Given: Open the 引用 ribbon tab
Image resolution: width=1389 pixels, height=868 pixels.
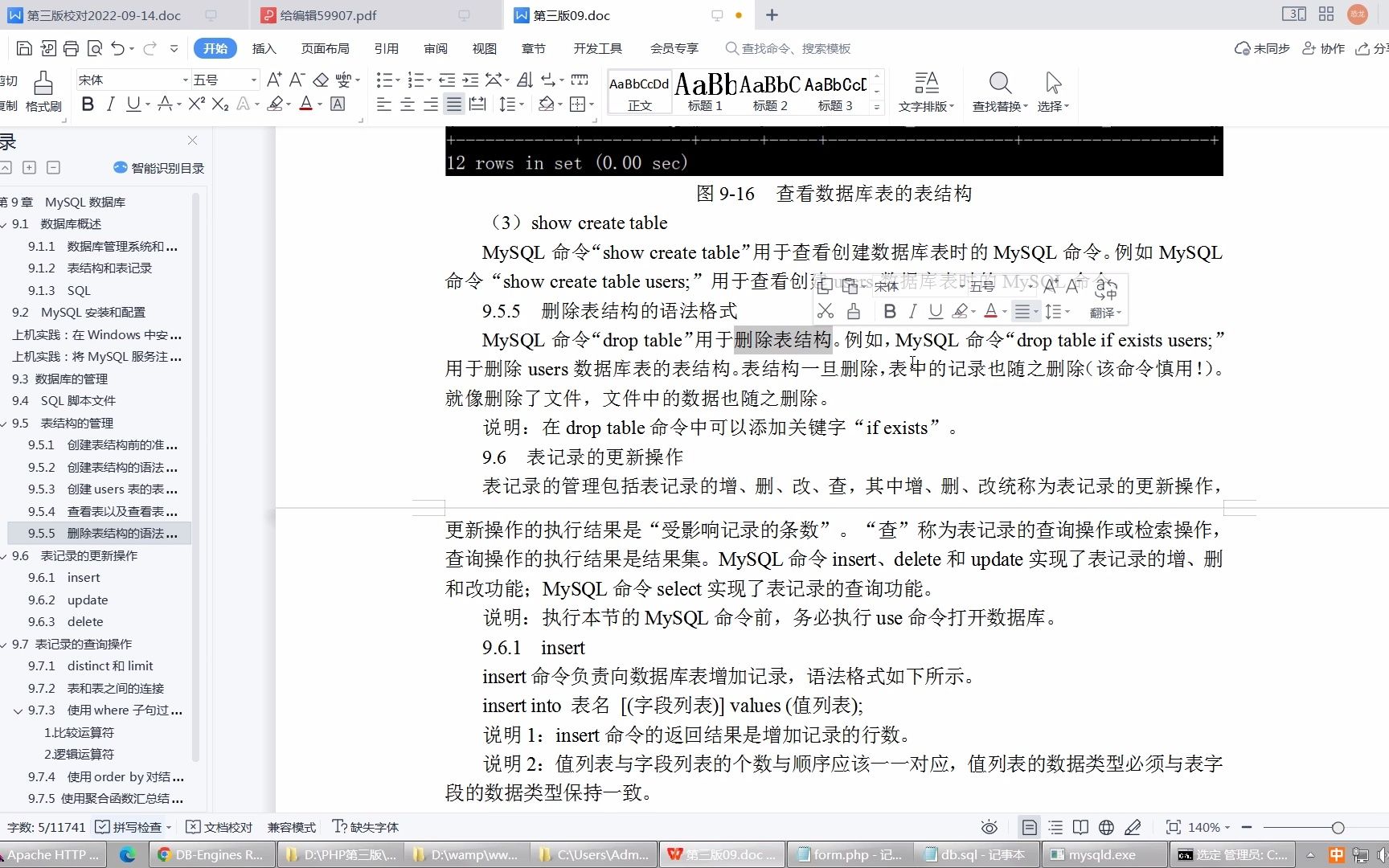Looking at the screenshot, I should click(x=387, y=49).
